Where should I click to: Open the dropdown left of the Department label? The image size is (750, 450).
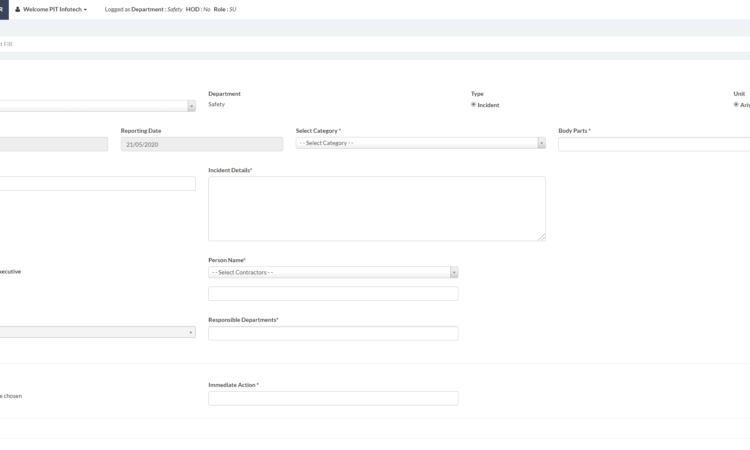pyautogui.click(x=95, y=106)
